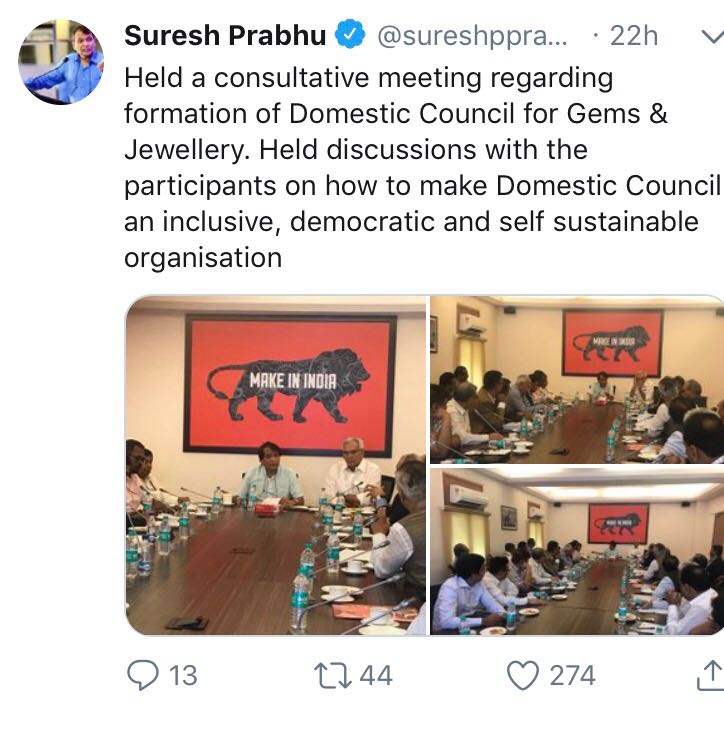
Task: Open Suresh Prabhu's profile picture
Action: point(60,62)
